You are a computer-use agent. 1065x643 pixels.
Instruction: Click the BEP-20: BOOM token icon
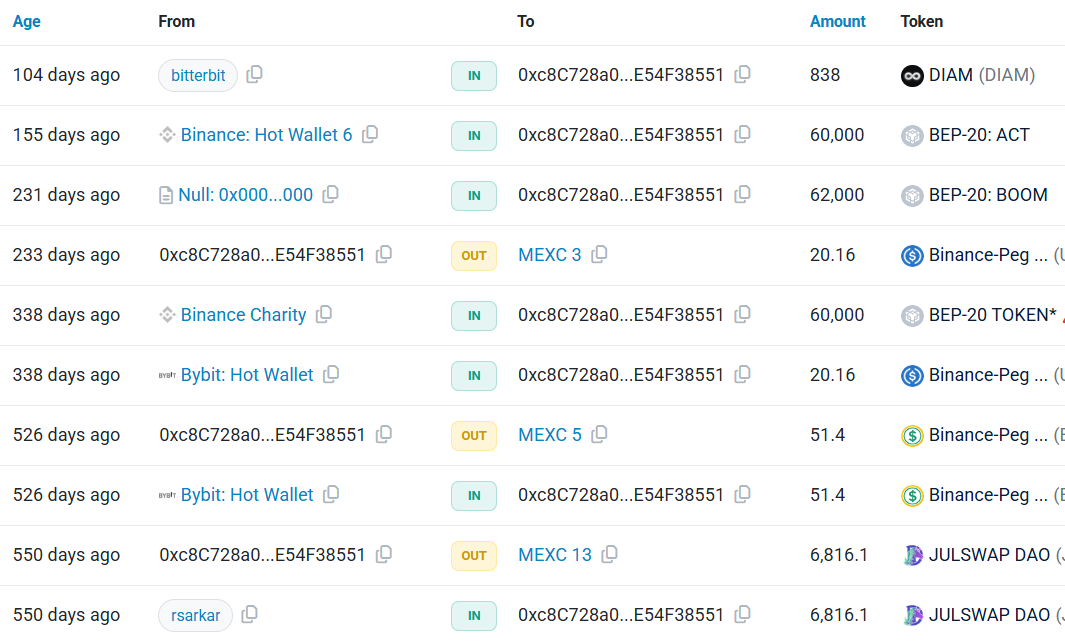tap(912, 196)
